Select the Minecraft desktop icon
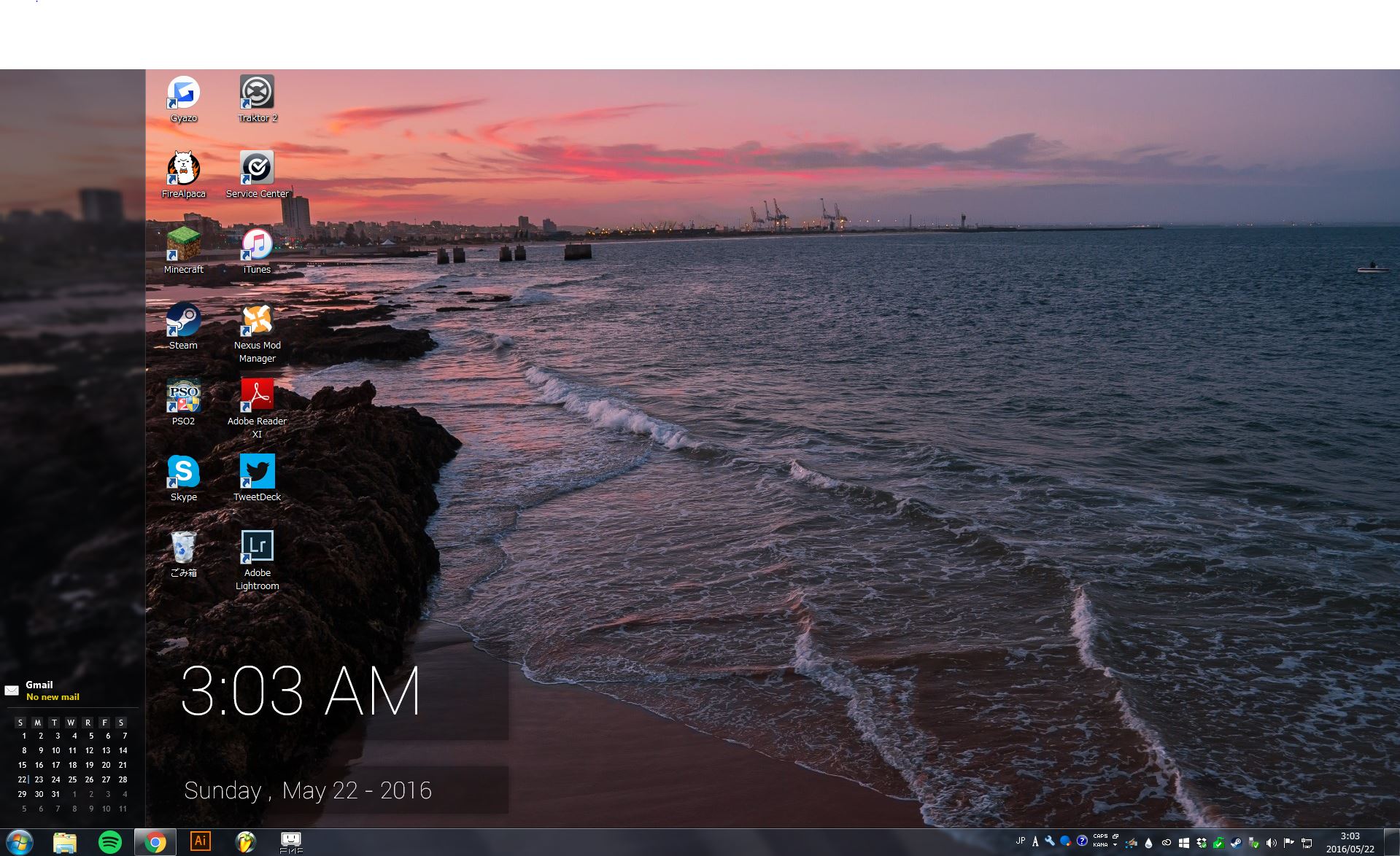The width and height of the screenshot is (1400, 856). pyautogui.click(x=183, y=246)
